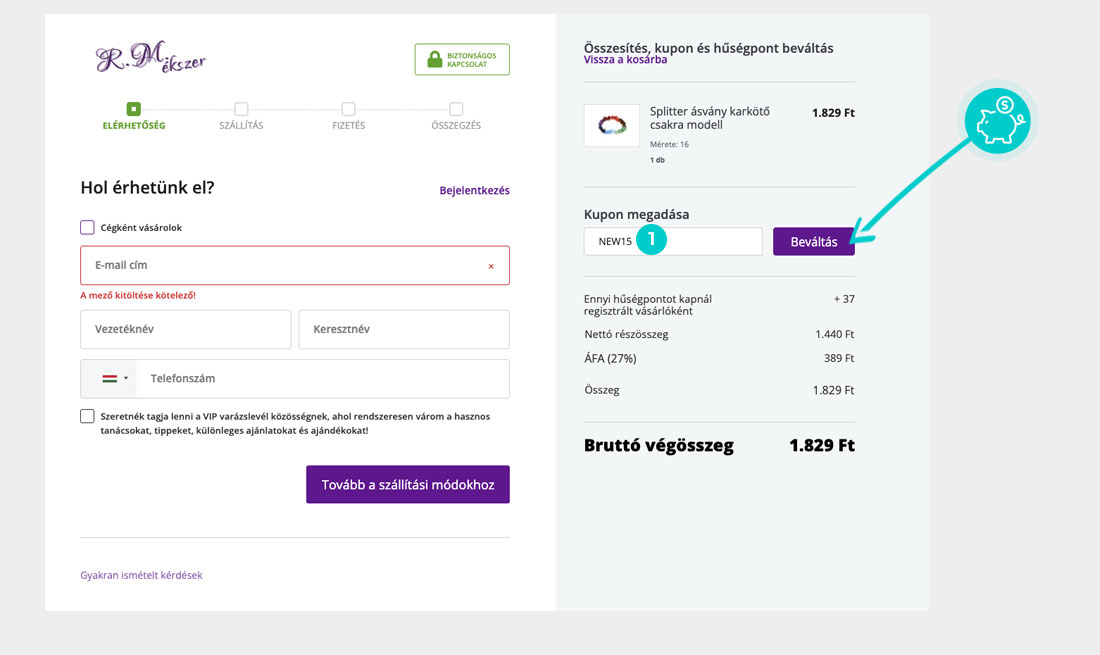
Task: Click the R.M ékszer logo
Action: pyautogui.click(x=151, y=59)
